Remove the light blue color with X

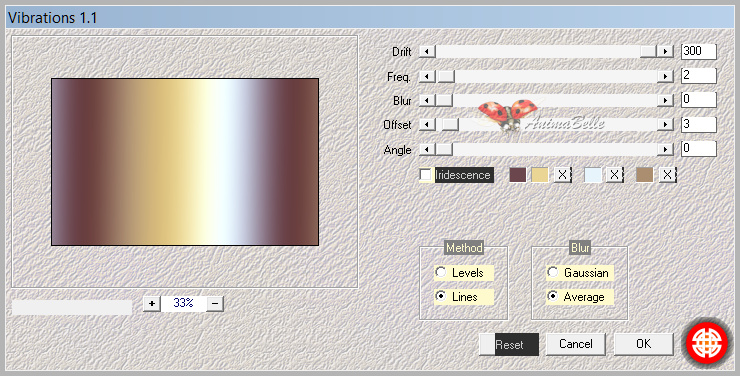614,175
